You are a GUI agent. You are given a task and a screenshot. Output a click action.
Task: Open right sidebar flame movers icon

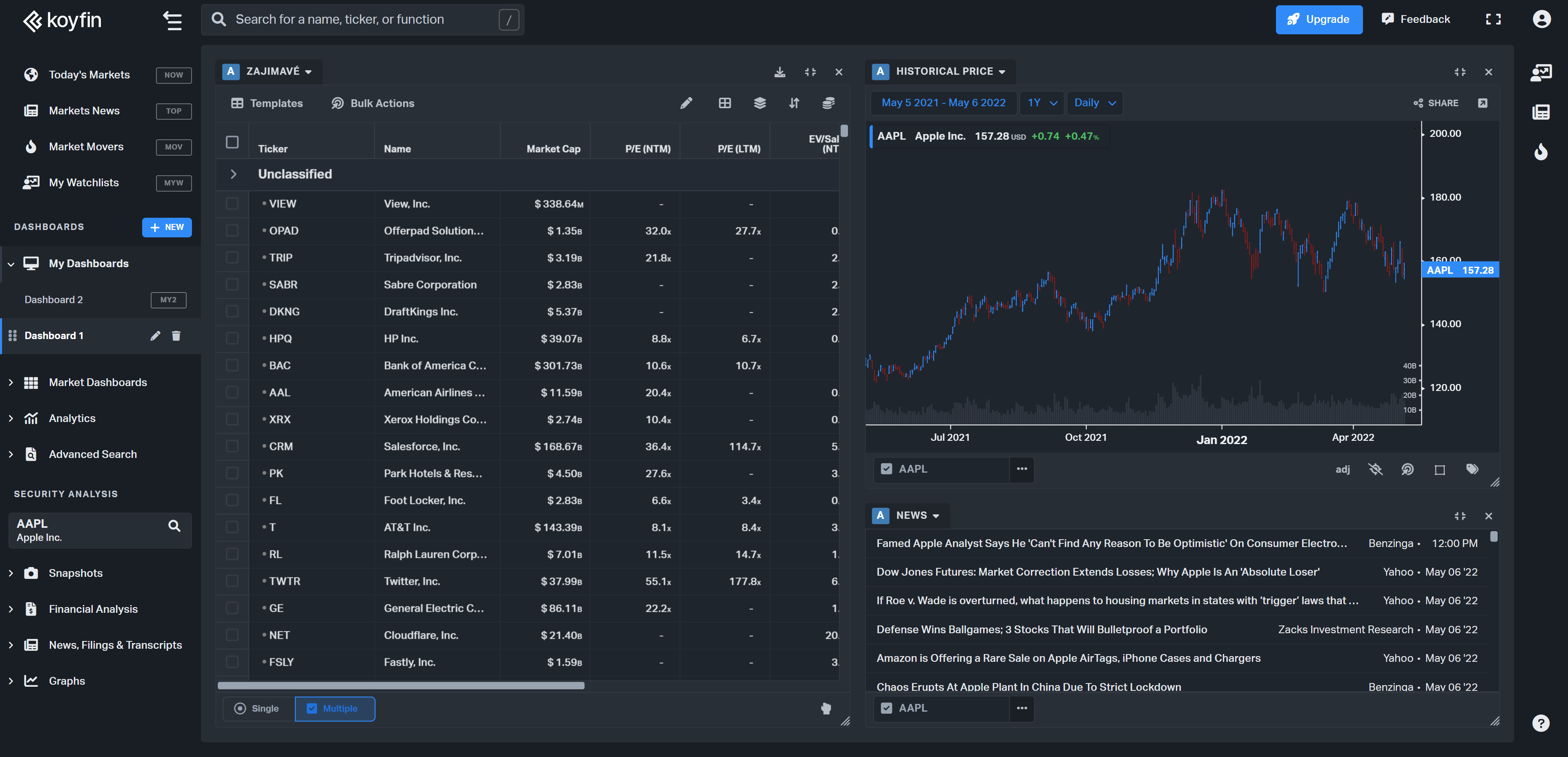tap(1541, 151)
